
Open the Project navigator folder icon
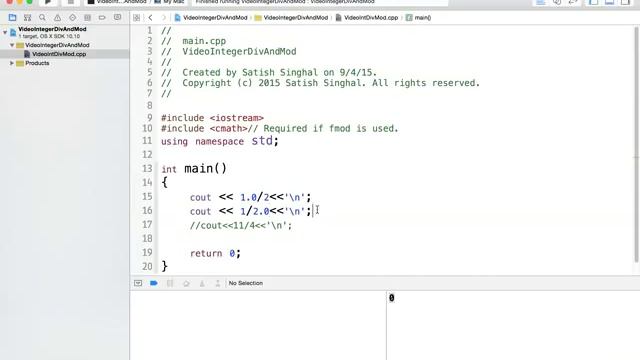(x=12, y=18)
